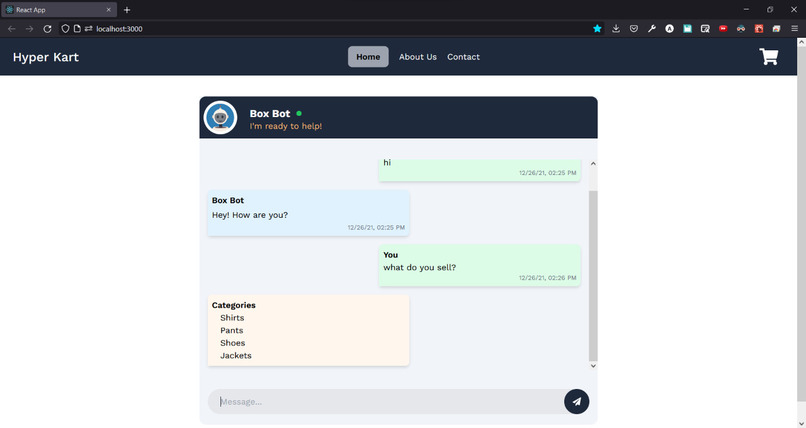Go to the Home page

point(368,57)
